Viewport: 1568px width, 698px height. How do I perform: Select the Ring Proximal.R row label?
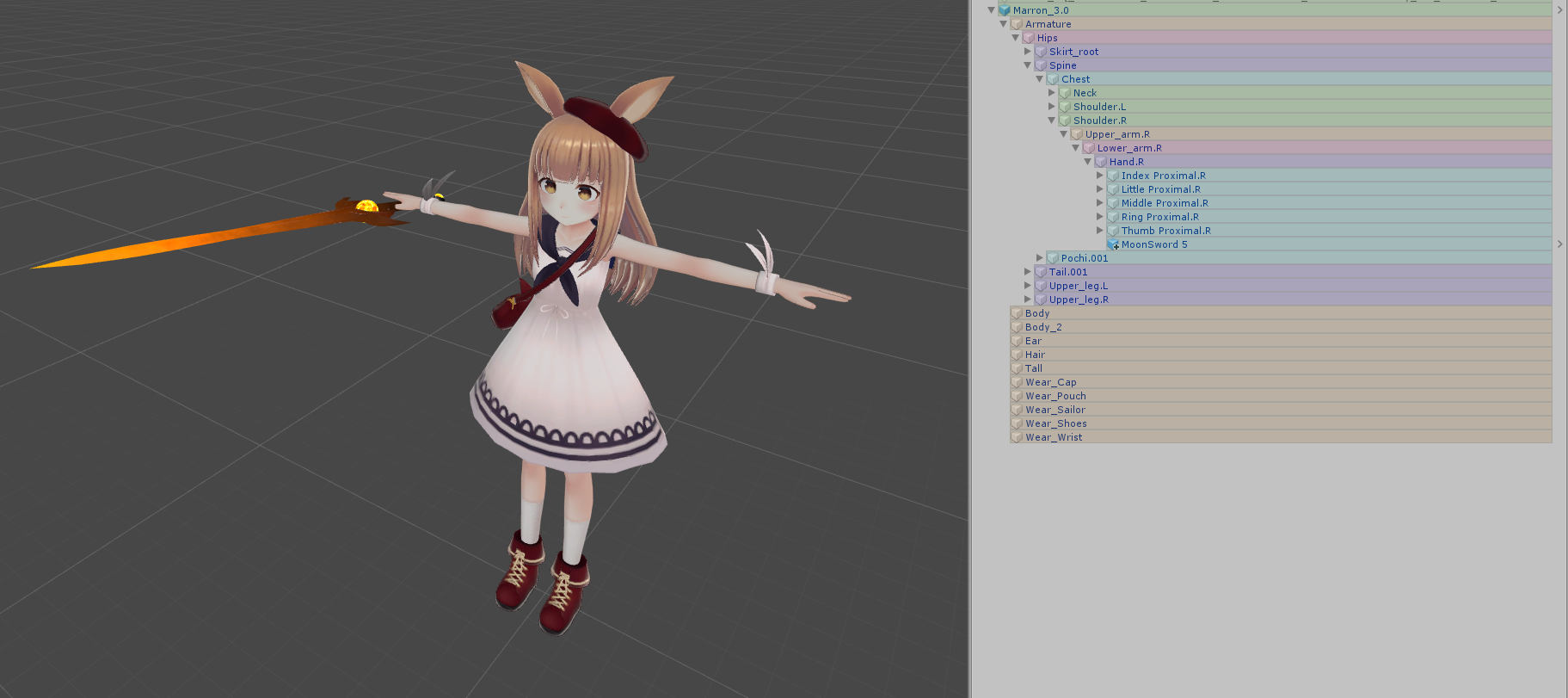pyautogui.click(x=1160, y=217)
